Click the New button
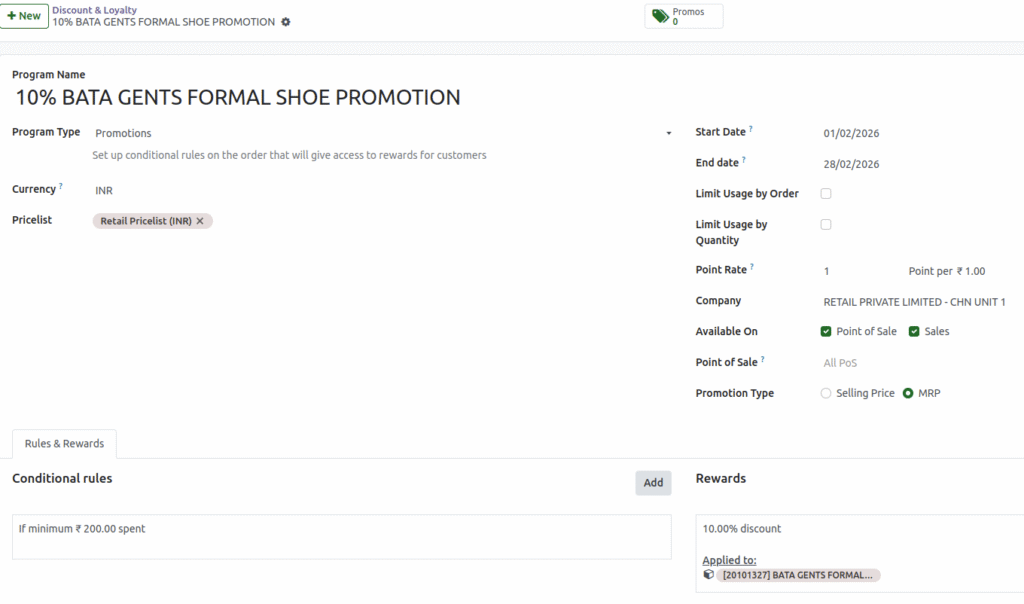 tap(24, 16)
